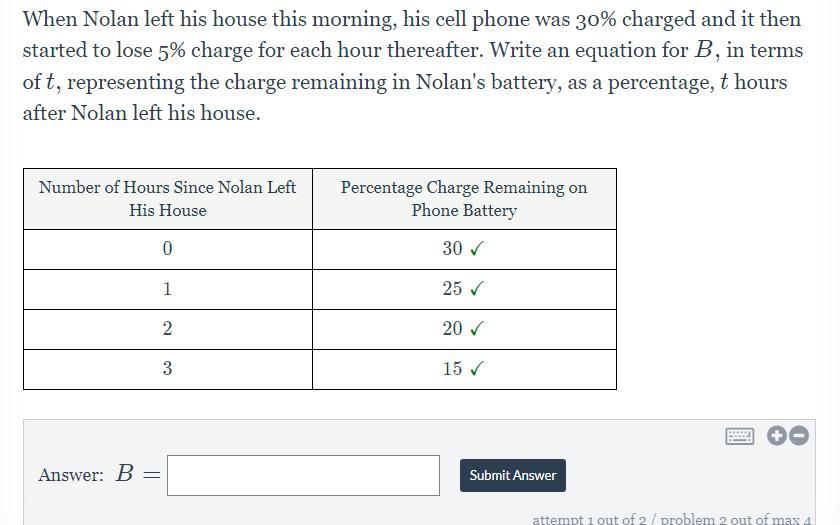
Task: Click the green checkmark beside 20
Action: coord(476,328)
